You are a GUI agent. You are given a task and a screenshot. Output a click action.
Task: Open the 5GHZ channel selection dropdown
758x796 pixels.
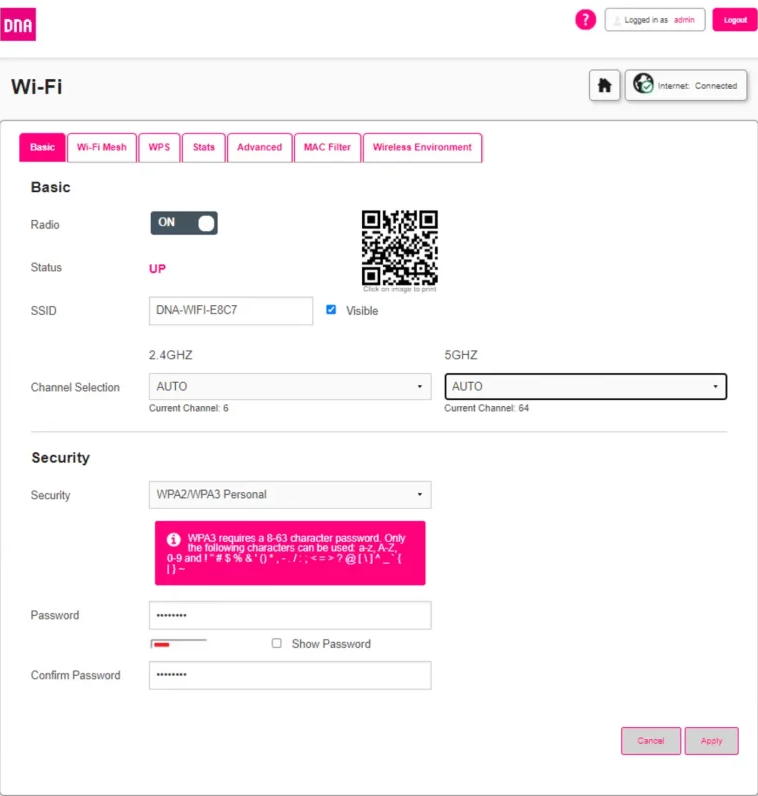pos(585,386)
